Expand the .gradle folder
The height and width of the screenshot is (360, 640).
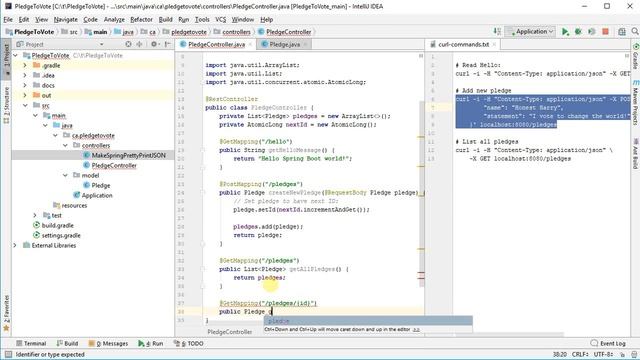[x=25, y=65]
